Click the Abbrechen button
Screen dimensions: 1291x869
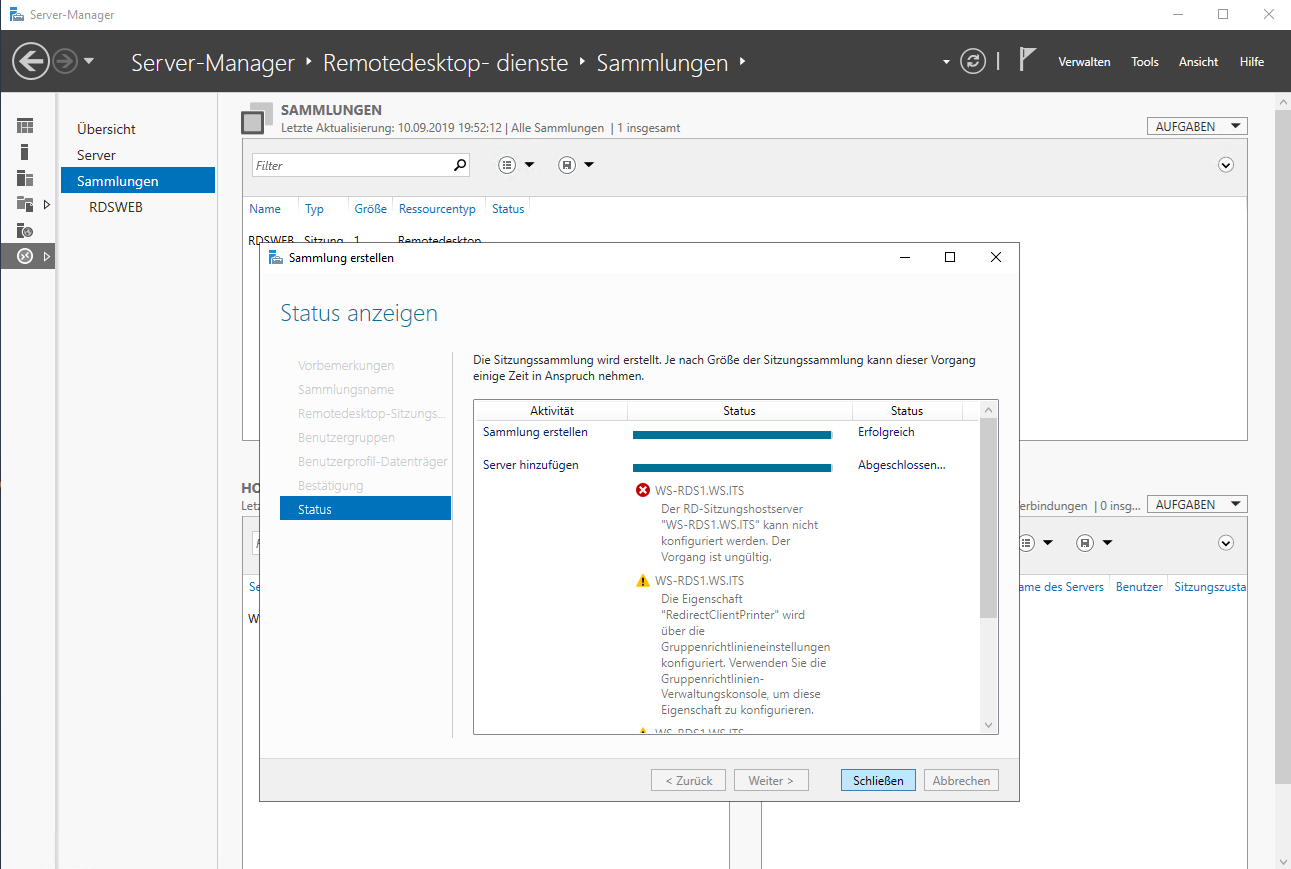click(961, 780)
